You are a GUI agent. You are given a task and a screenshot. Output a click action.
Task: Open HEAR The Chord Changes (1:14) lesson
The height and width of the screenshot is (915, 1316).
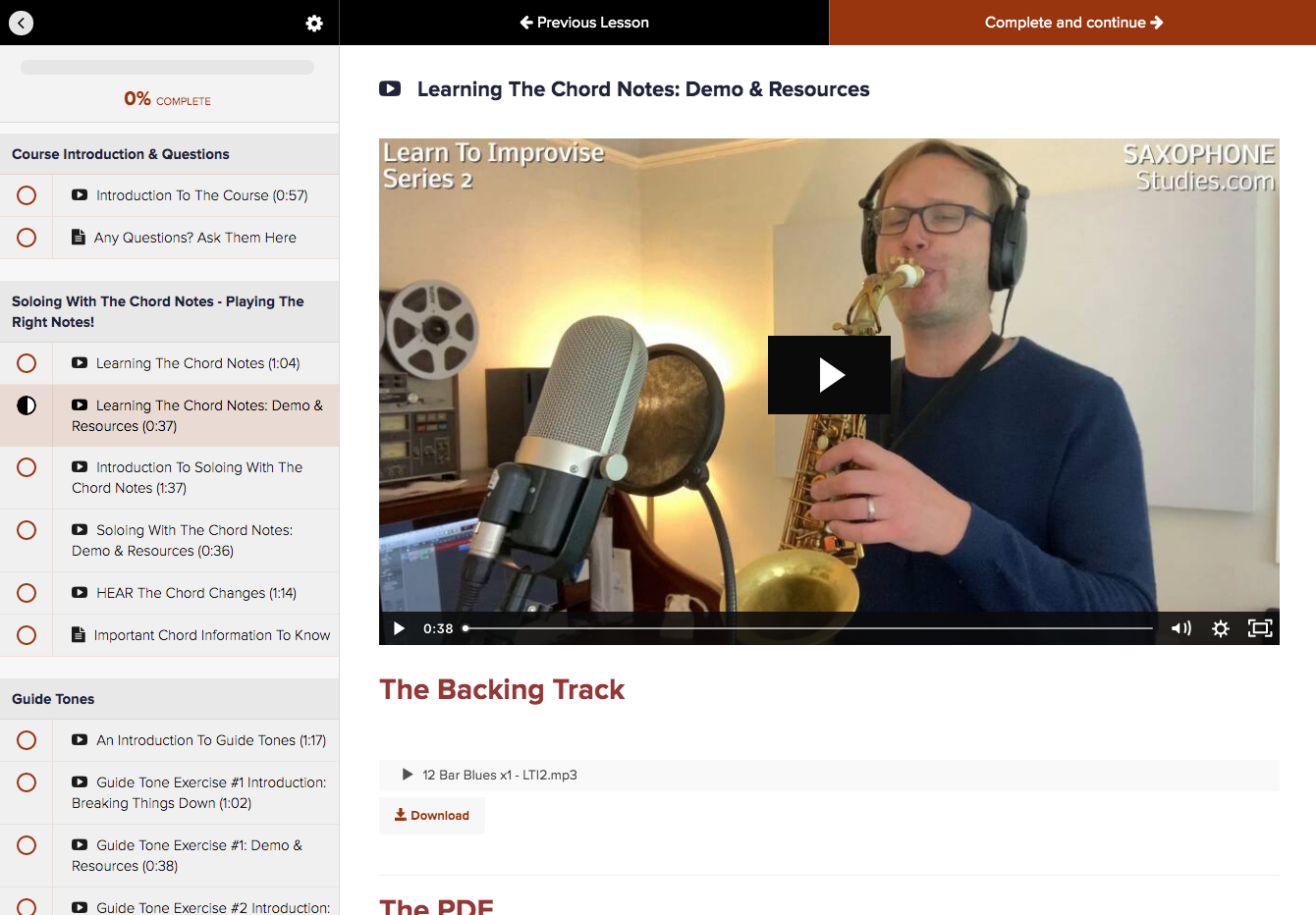[x=195, y=593]
